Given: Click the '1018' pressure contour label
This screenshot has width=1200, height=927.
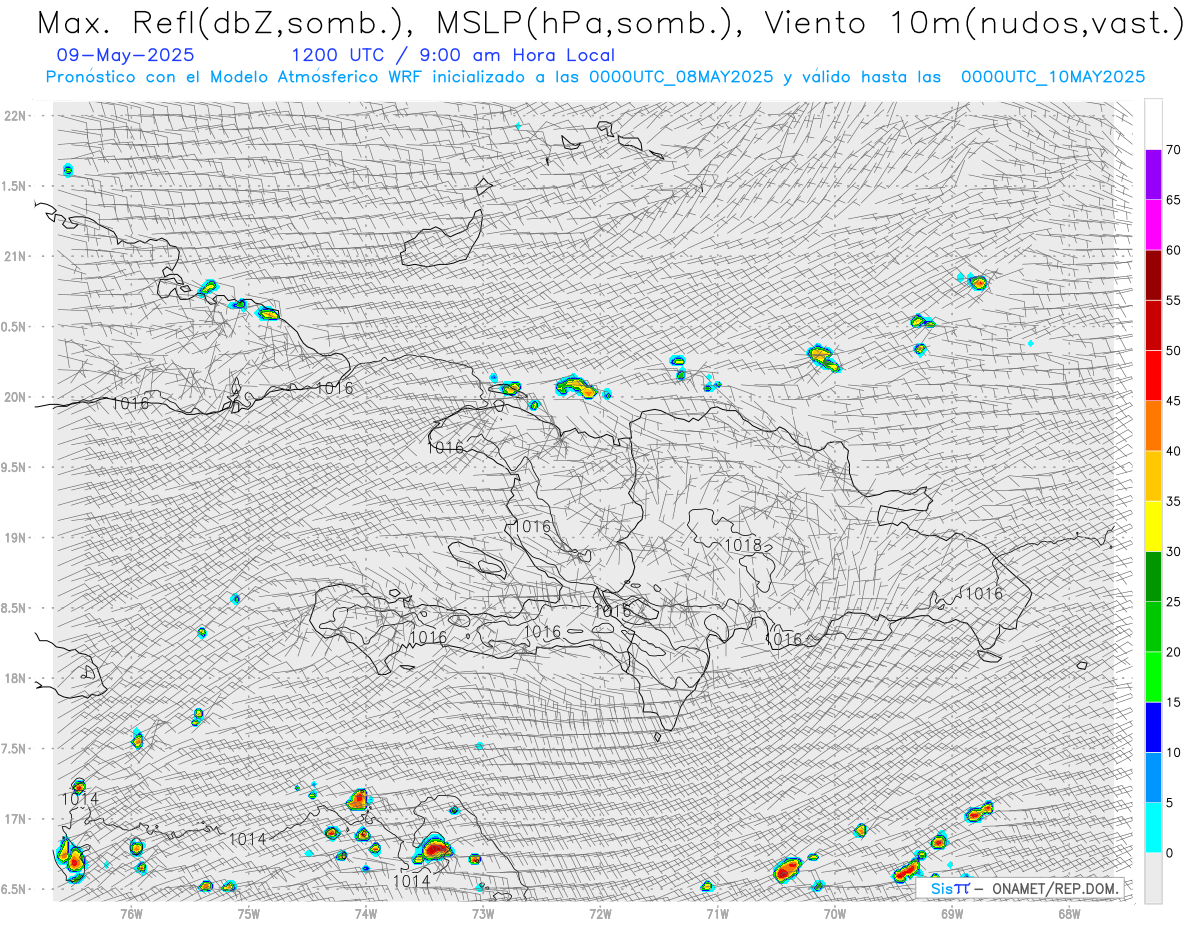Looking at the screenshot, I should coord(743,545).
